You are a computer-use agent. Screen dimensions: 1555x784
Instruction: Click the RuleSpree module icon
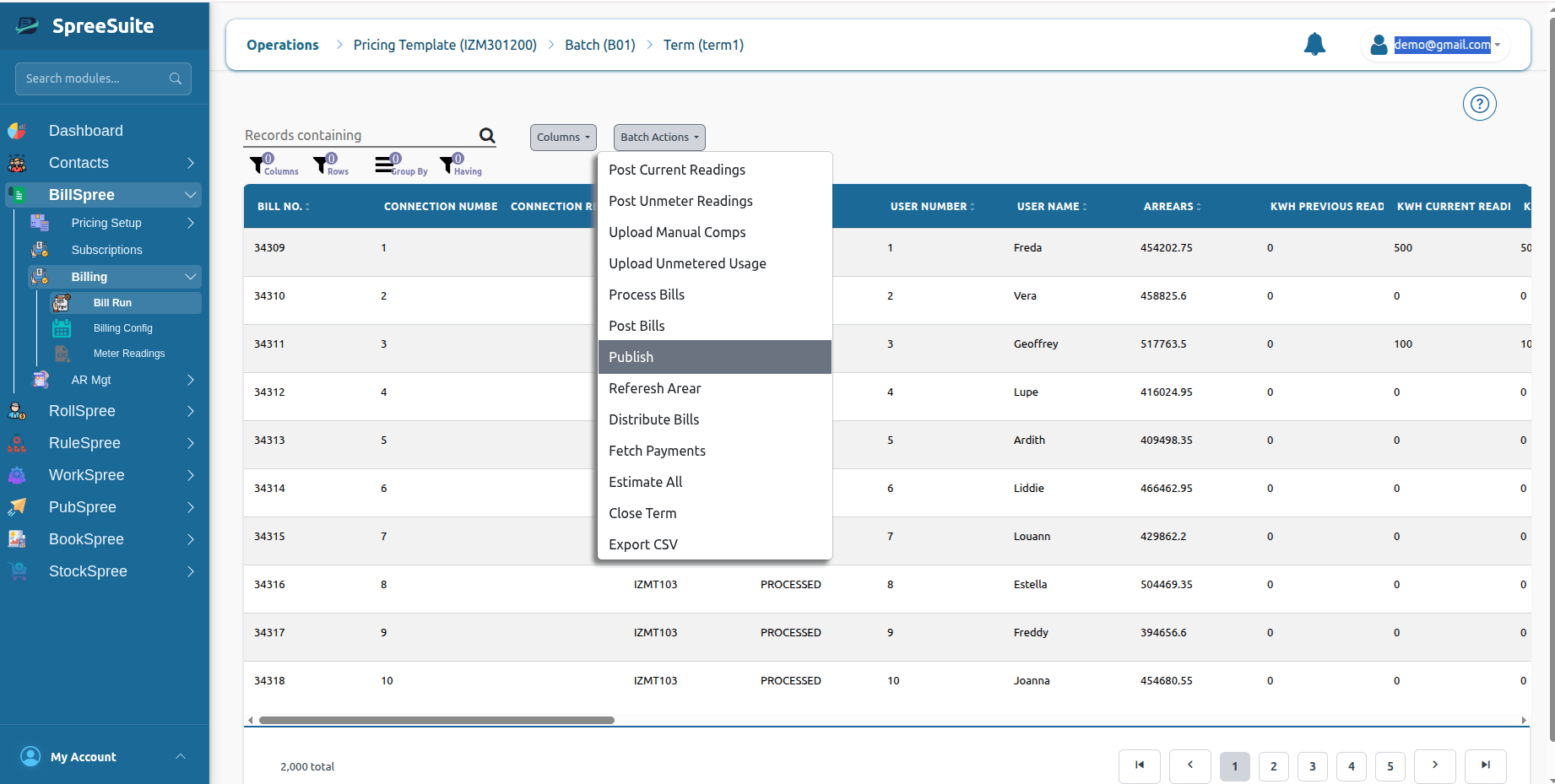point(17,443)
